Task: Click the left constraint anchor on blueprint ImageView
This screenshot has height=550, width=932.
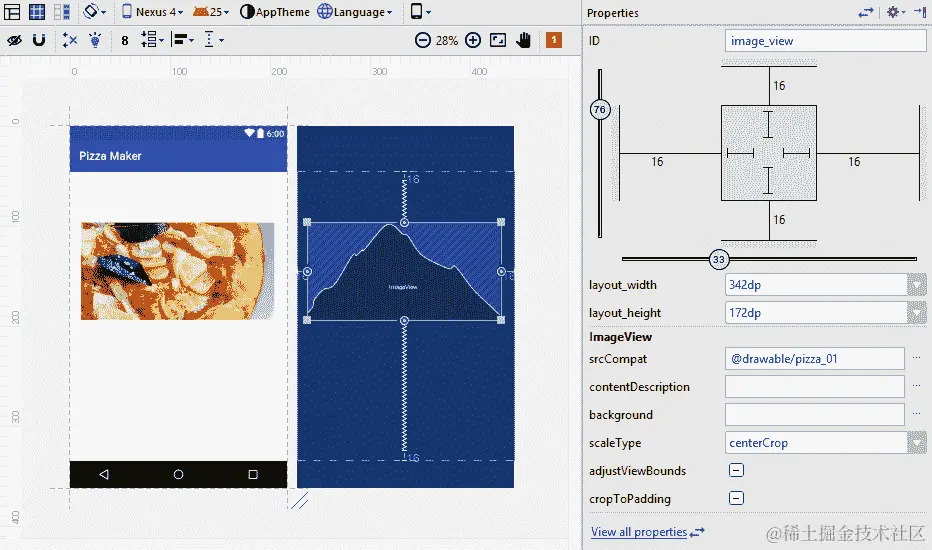Action: (307, 272)
